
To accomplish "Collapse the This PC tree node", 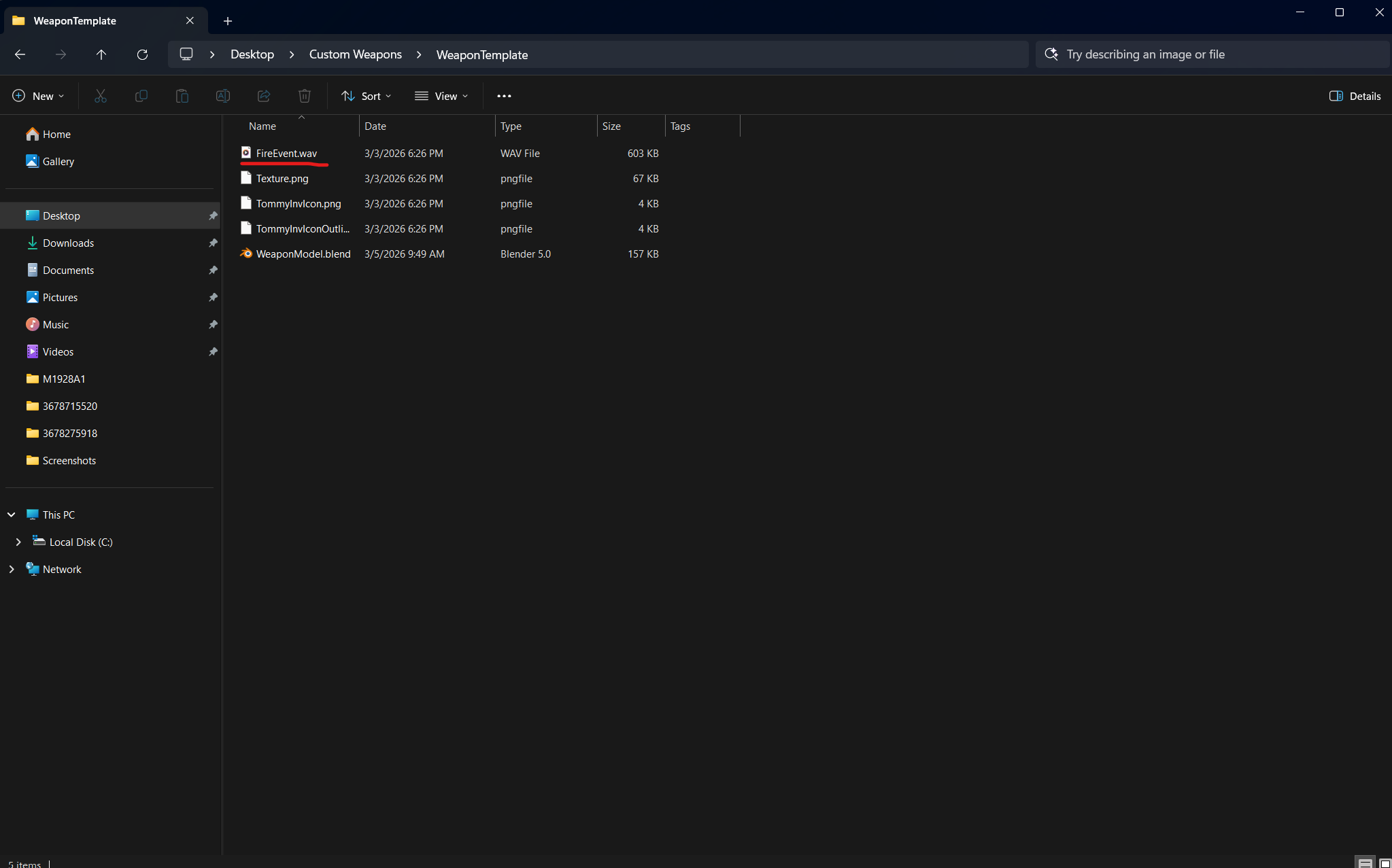I will coord(12,515).
